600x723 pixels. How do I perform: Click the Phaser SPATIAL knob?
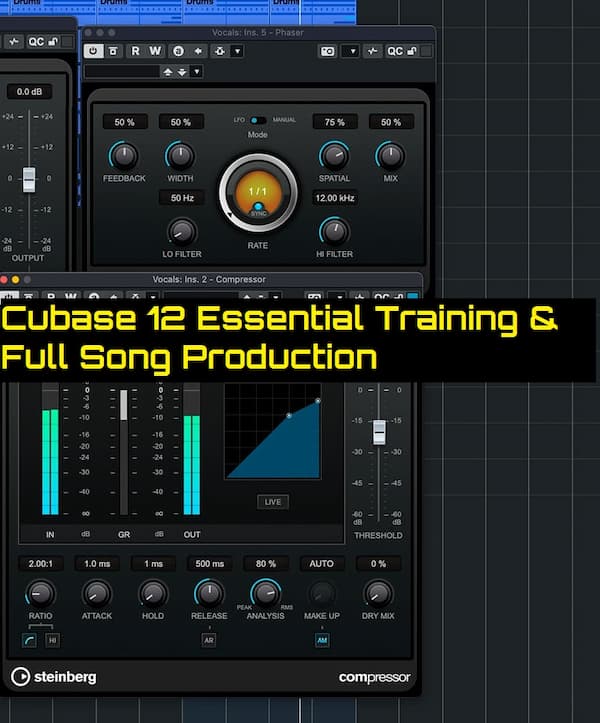pyautogui.click(x=334, y=156)
